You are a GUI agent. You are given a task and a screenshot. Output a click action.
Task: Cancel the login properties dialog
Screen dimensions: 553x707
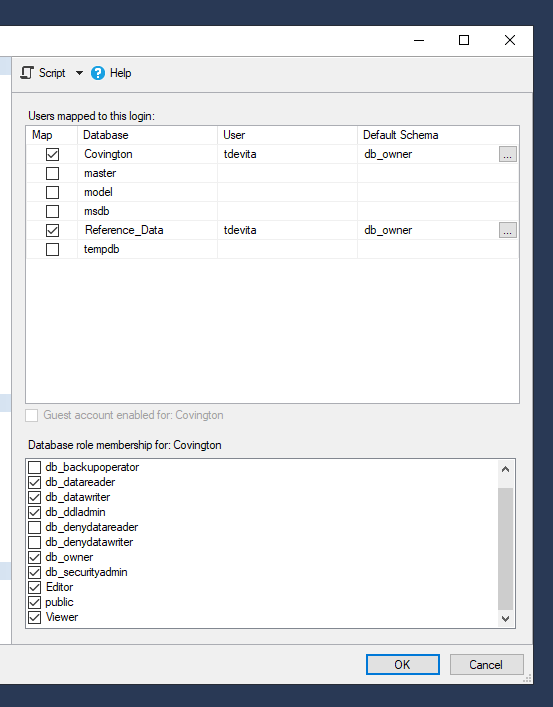tap(486, 665)
